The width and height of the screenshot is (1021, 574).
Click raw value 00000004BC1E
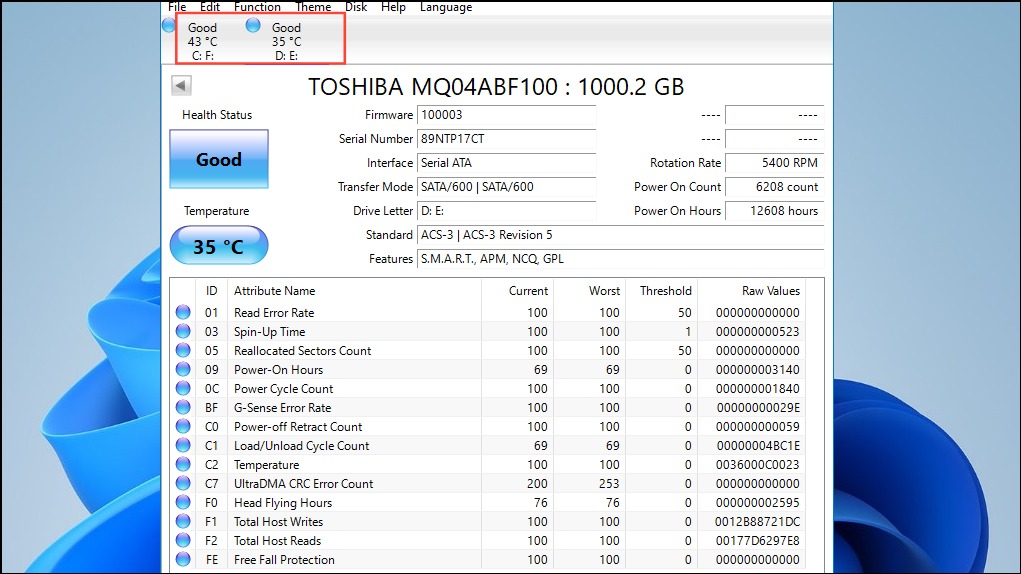tap(758, 446)
